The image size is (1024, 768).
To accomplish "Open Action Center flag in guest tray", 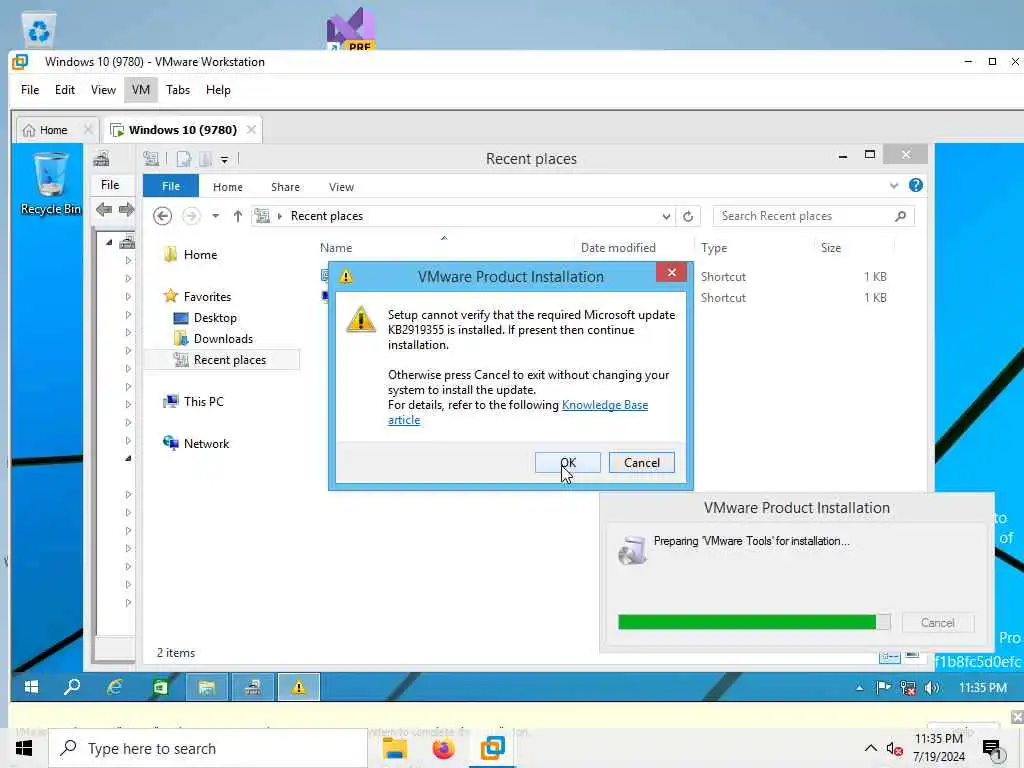I will (883, 687).
